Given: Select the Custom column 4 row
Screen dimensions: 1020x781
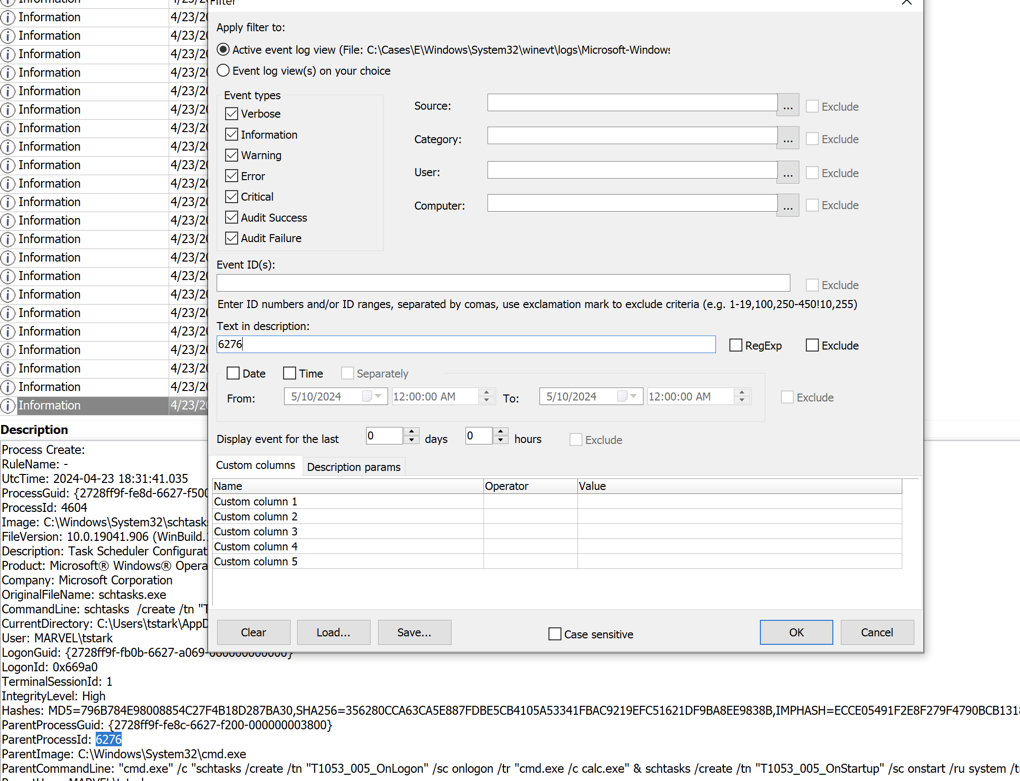Looking at the screenshot, I should click(557, 546).
